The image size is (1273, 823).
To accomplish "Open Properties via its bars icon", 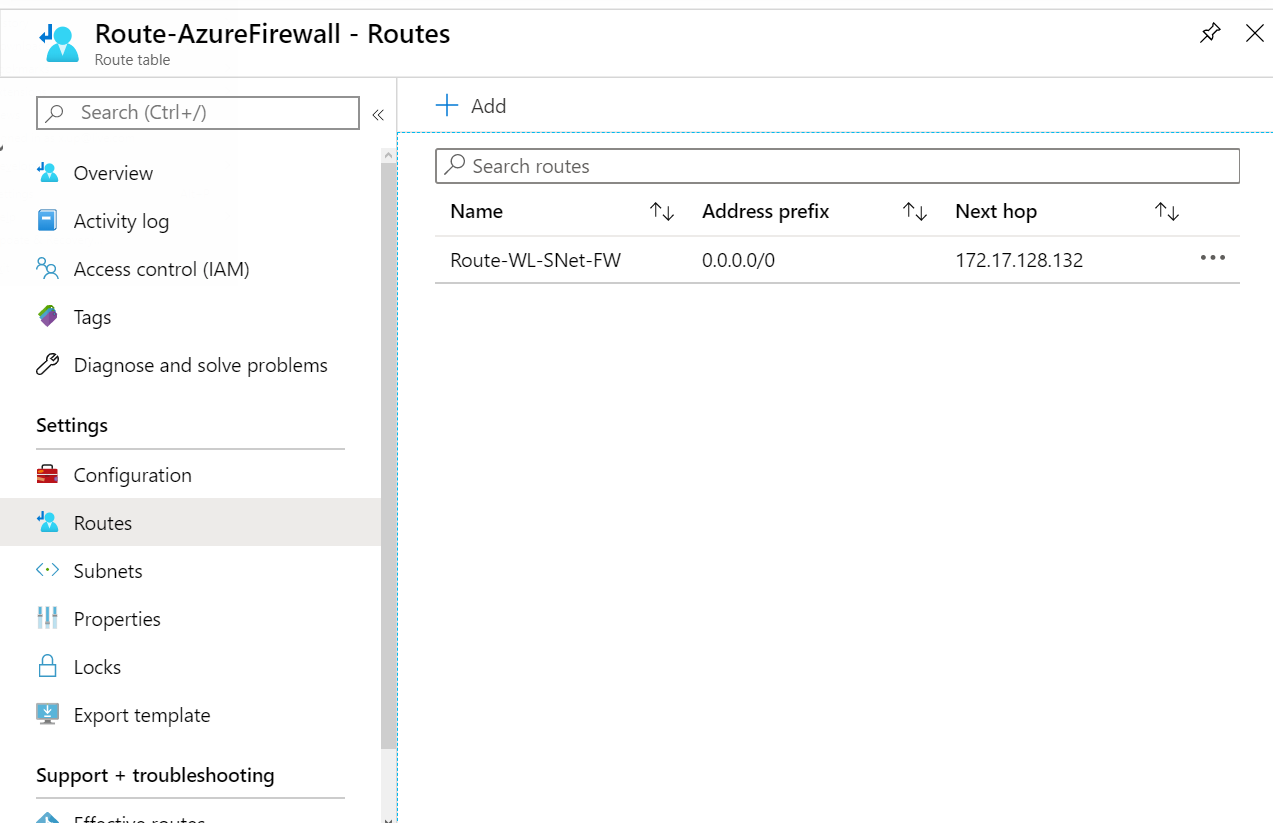I will tap(47, 618).
